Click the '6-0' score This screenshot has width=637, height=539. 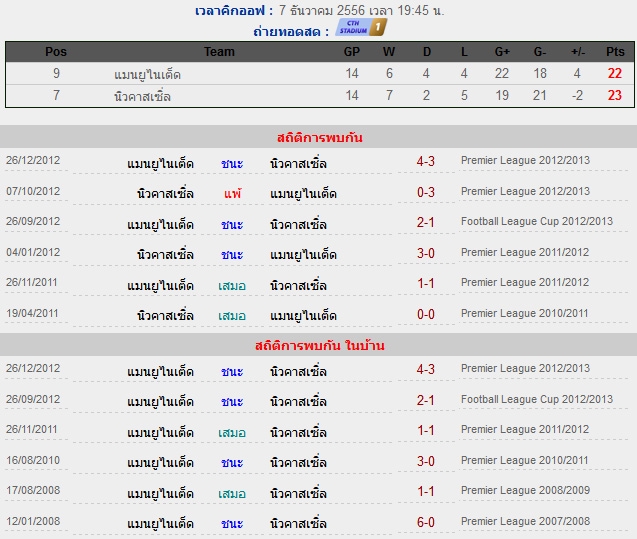[426, 522]
